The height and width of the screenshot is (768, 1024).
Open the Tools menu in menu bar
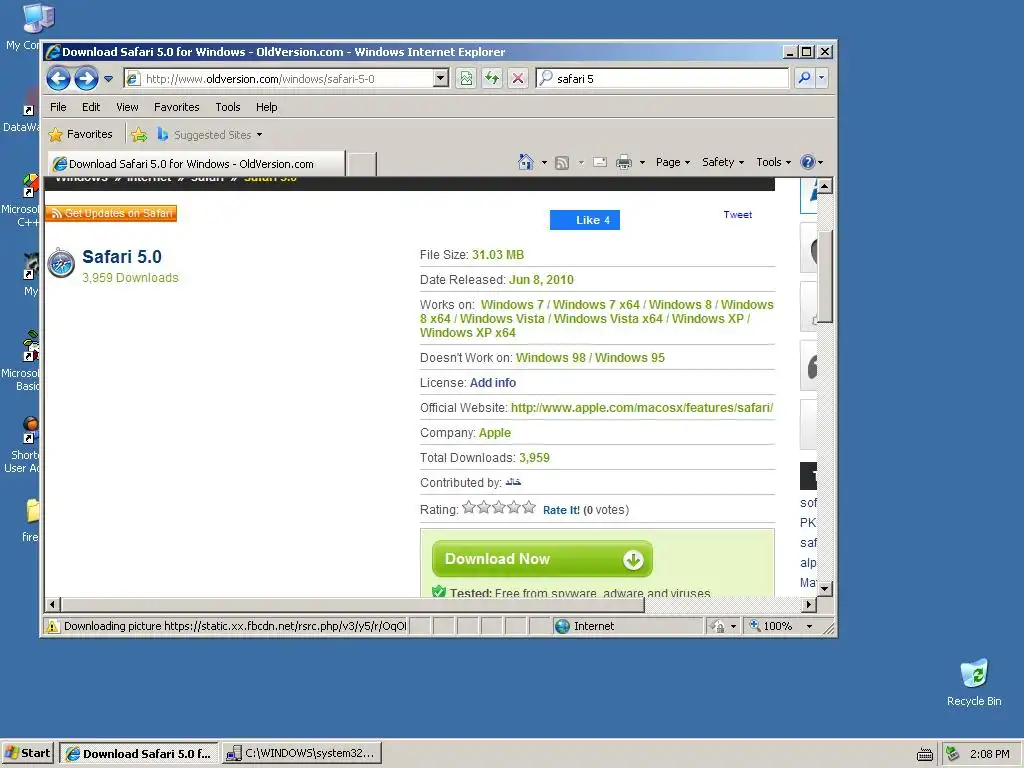(228, 107)
